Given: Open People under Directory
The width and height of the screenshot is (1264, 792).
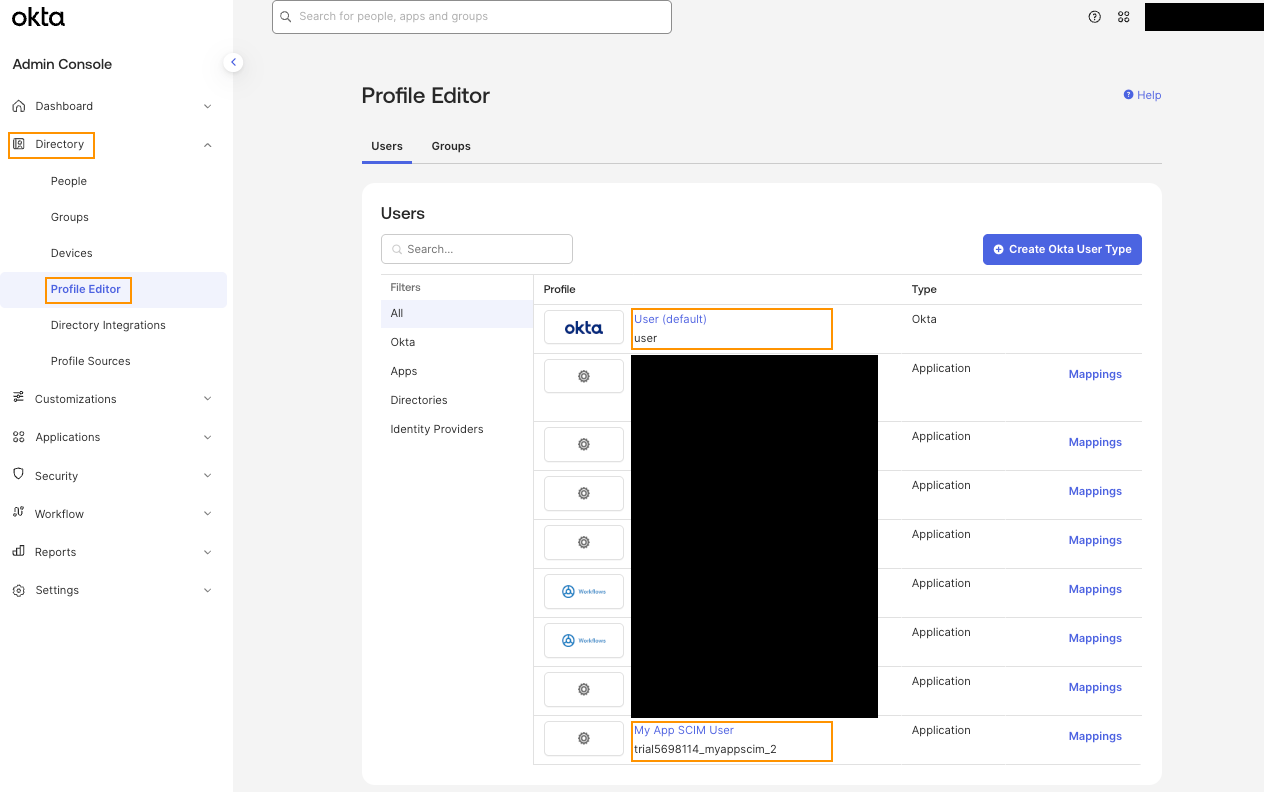Looking at the screenshot, I should pyautogui.click(x=69, y=181).
